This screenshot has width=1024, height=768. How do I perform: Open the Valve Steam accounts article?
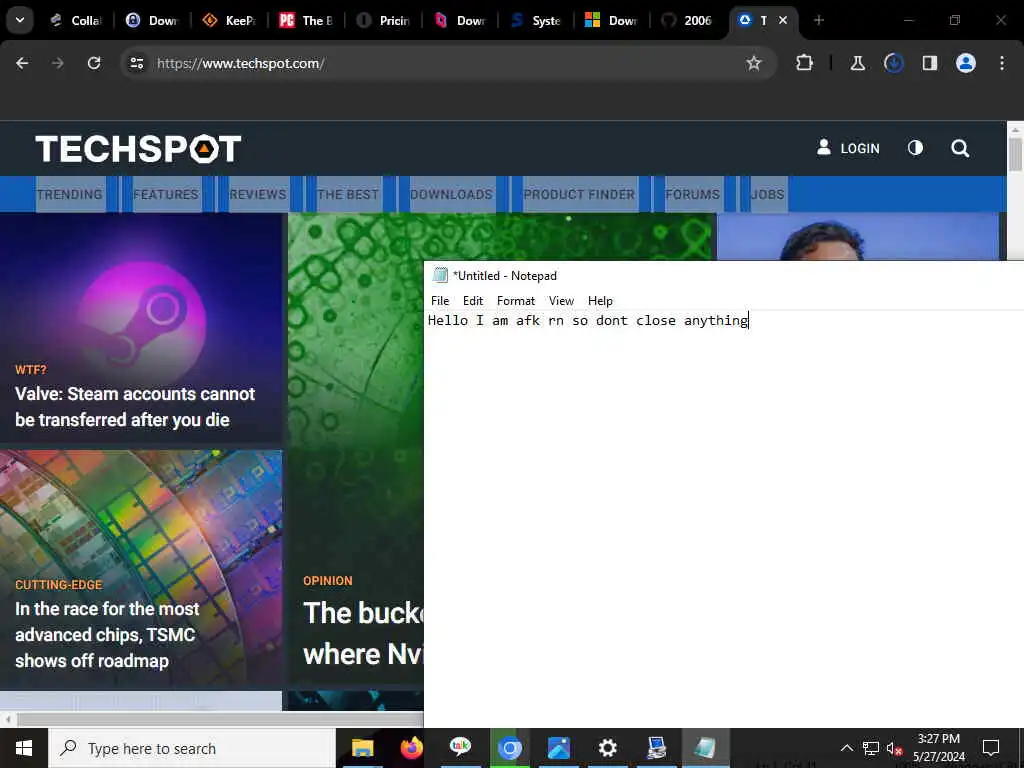coord(135,407)
